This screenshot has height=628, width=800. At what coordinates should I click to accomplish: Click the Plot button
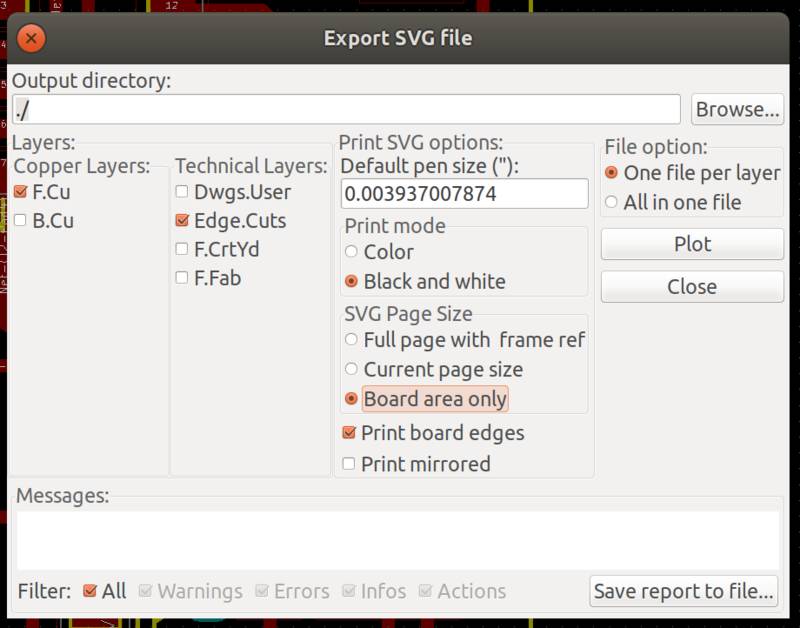click(692, 243)
